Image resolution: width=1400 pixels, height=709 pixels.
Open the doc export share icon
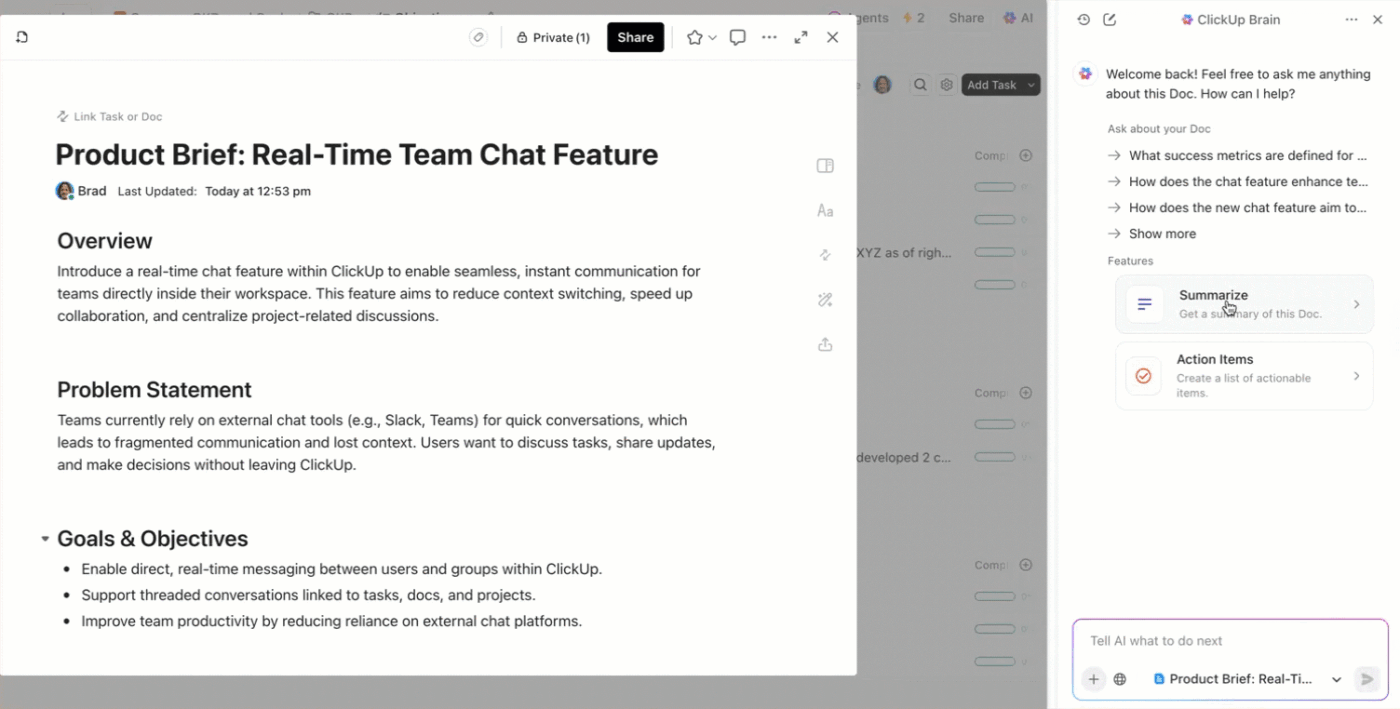coord(825,343)
